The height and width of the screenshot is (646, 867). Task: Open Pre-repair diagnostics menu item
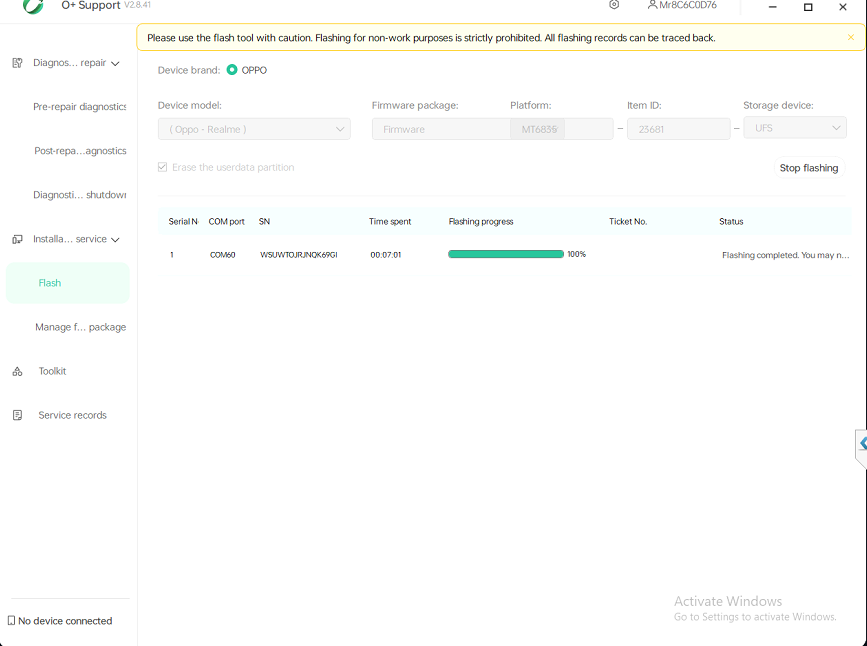80,107
